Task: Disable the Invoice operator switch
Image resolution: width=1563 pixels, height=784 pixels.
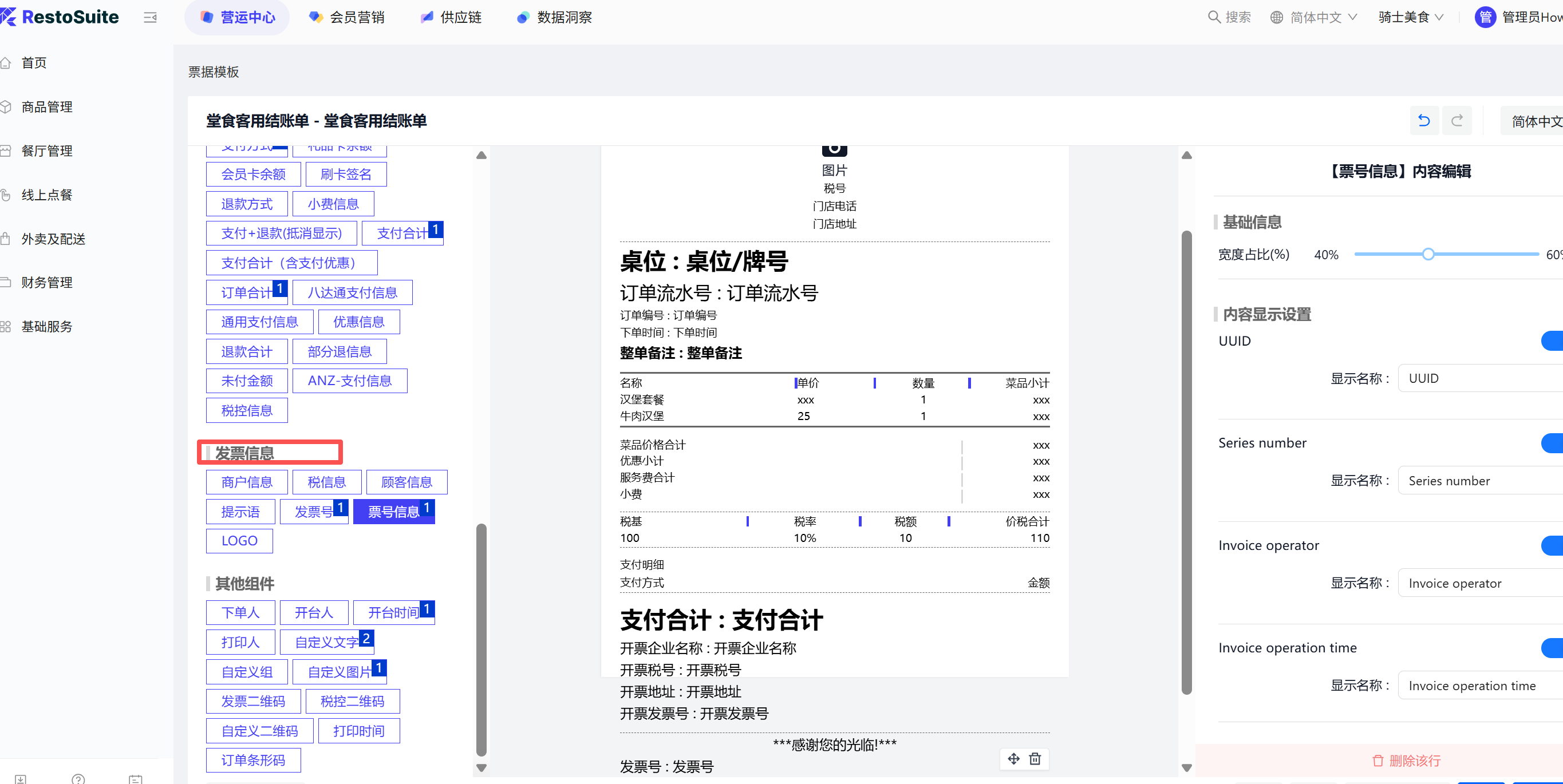Action: point(1552,546)
